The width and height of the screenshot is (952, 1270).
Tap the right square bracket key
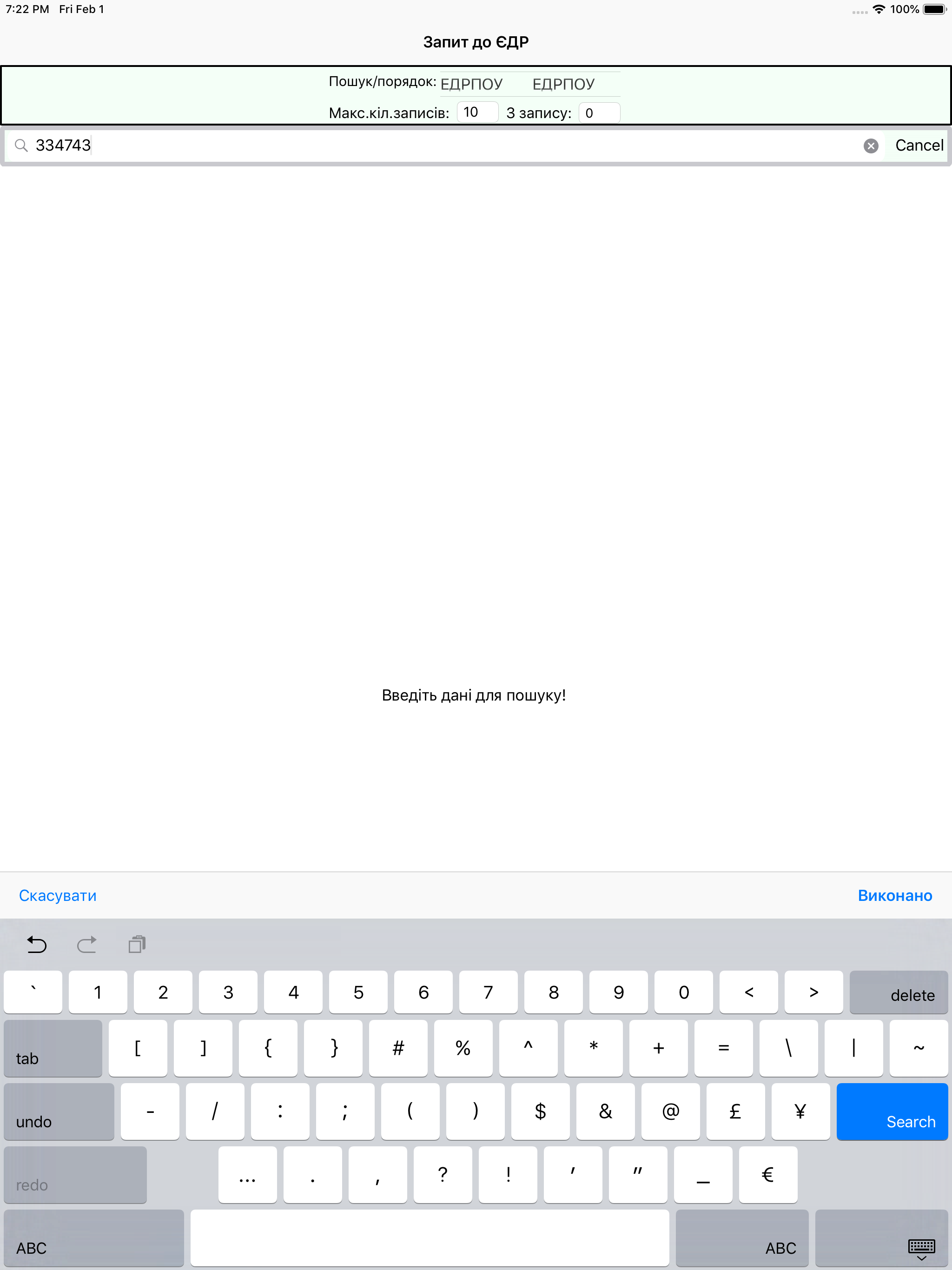coord(203,1048)
